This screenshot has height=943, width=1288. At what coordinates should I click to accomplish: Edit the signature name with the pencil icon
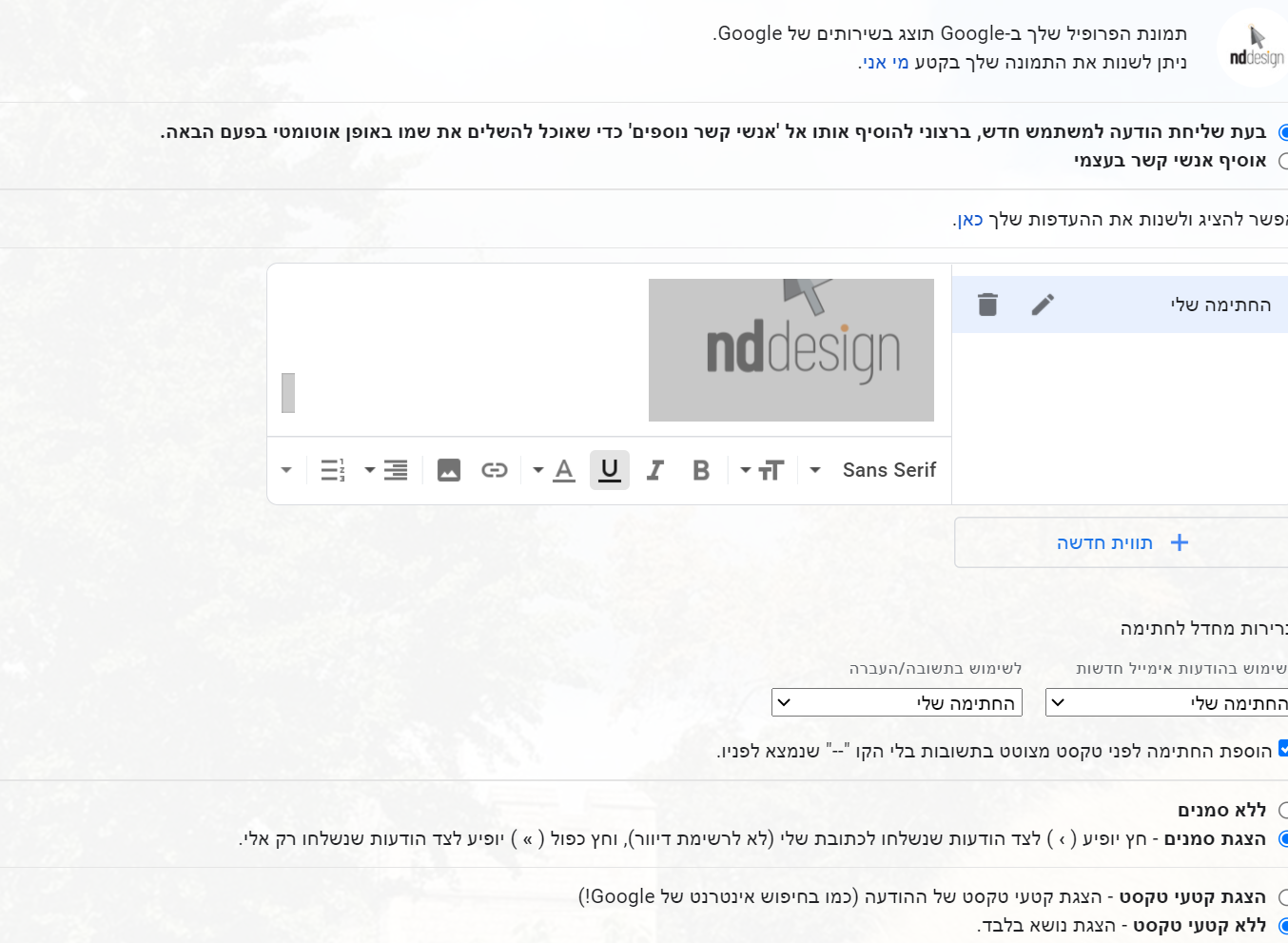tap(1043, 305)
